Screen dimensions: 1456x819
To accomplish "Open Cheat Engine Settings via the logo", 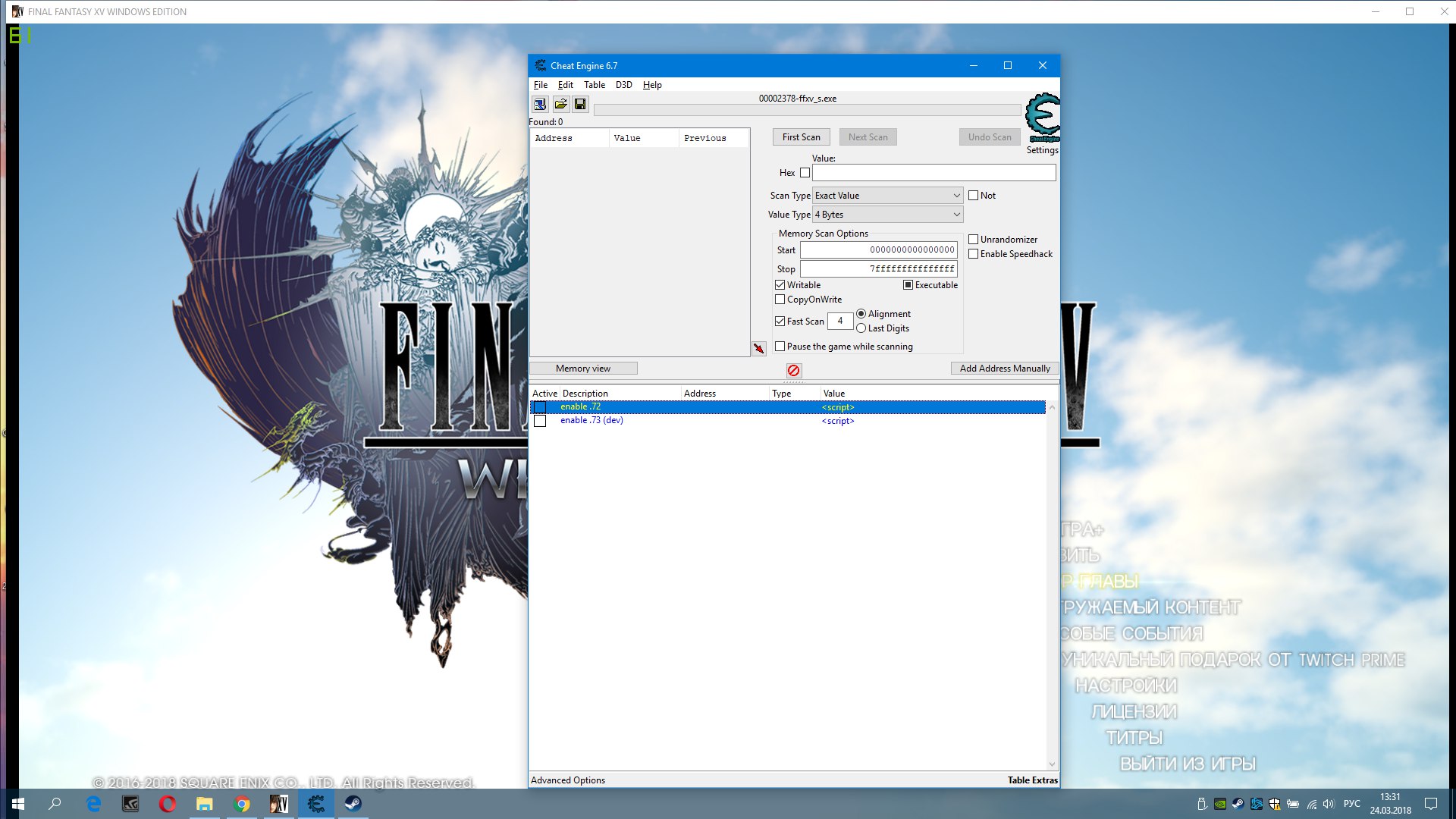I will point(1043,118).
